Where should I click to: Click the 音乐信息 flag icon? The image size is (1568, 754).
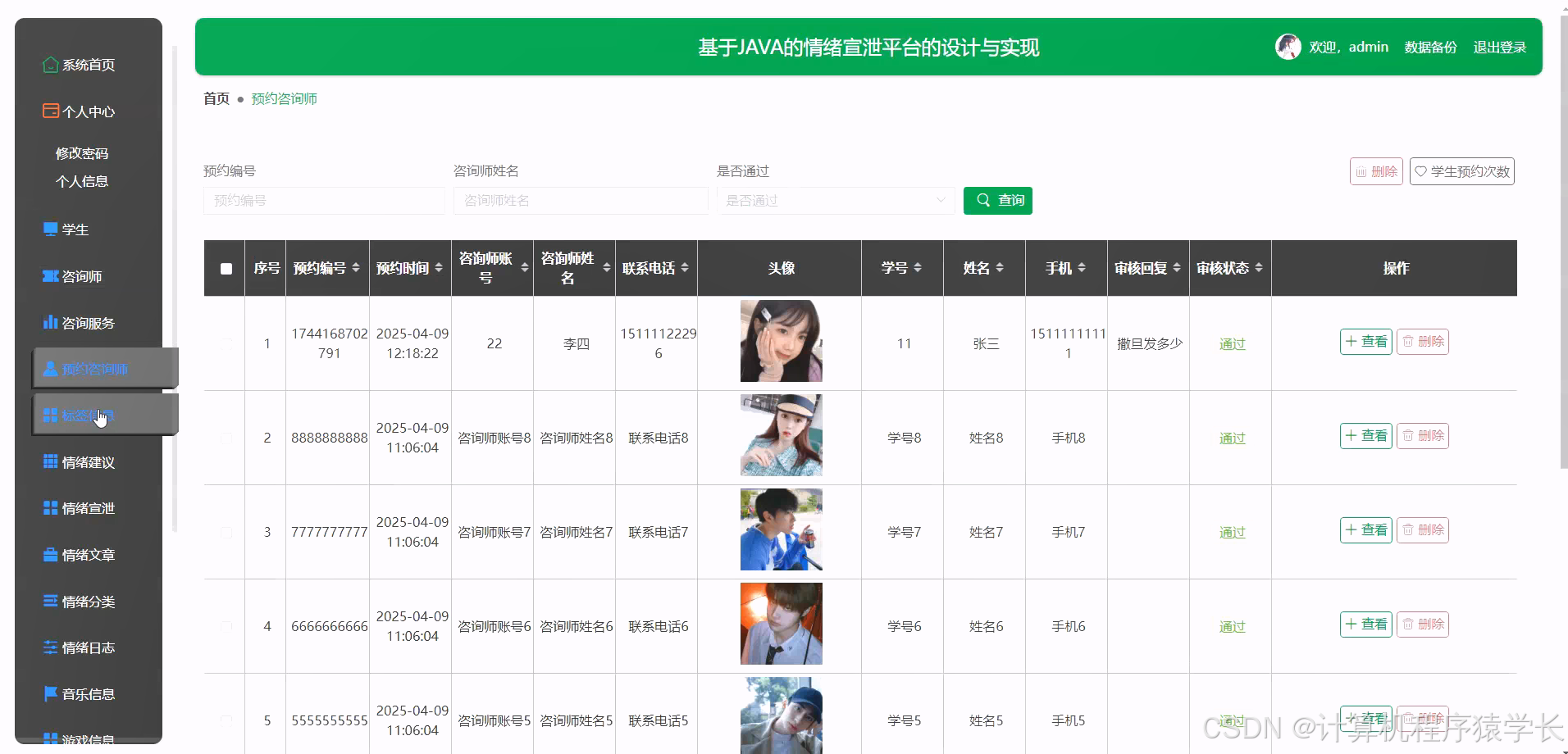point(51,693)
